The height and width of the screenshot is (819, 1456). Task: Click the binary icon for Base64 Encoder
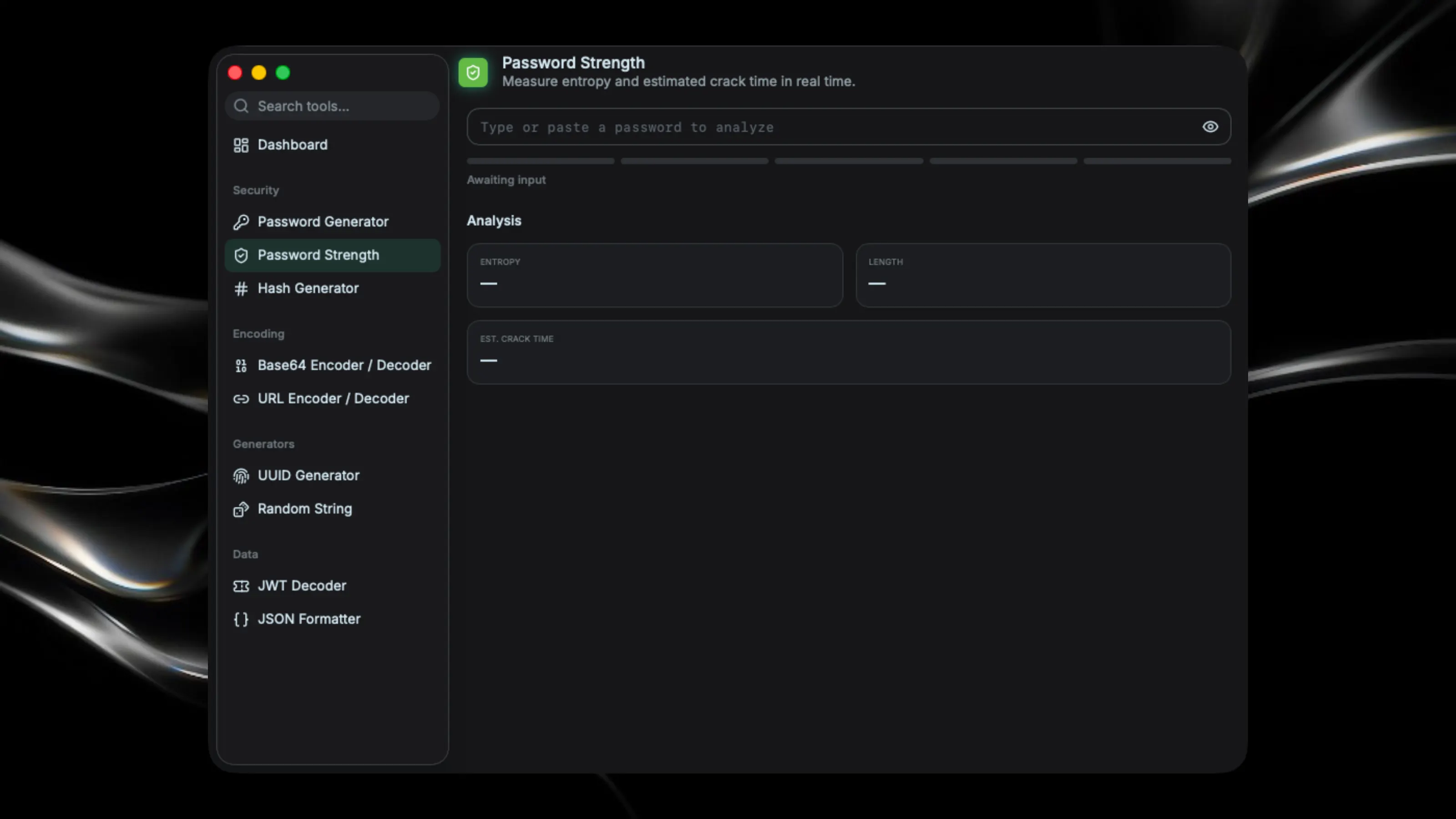pos(241,366)
